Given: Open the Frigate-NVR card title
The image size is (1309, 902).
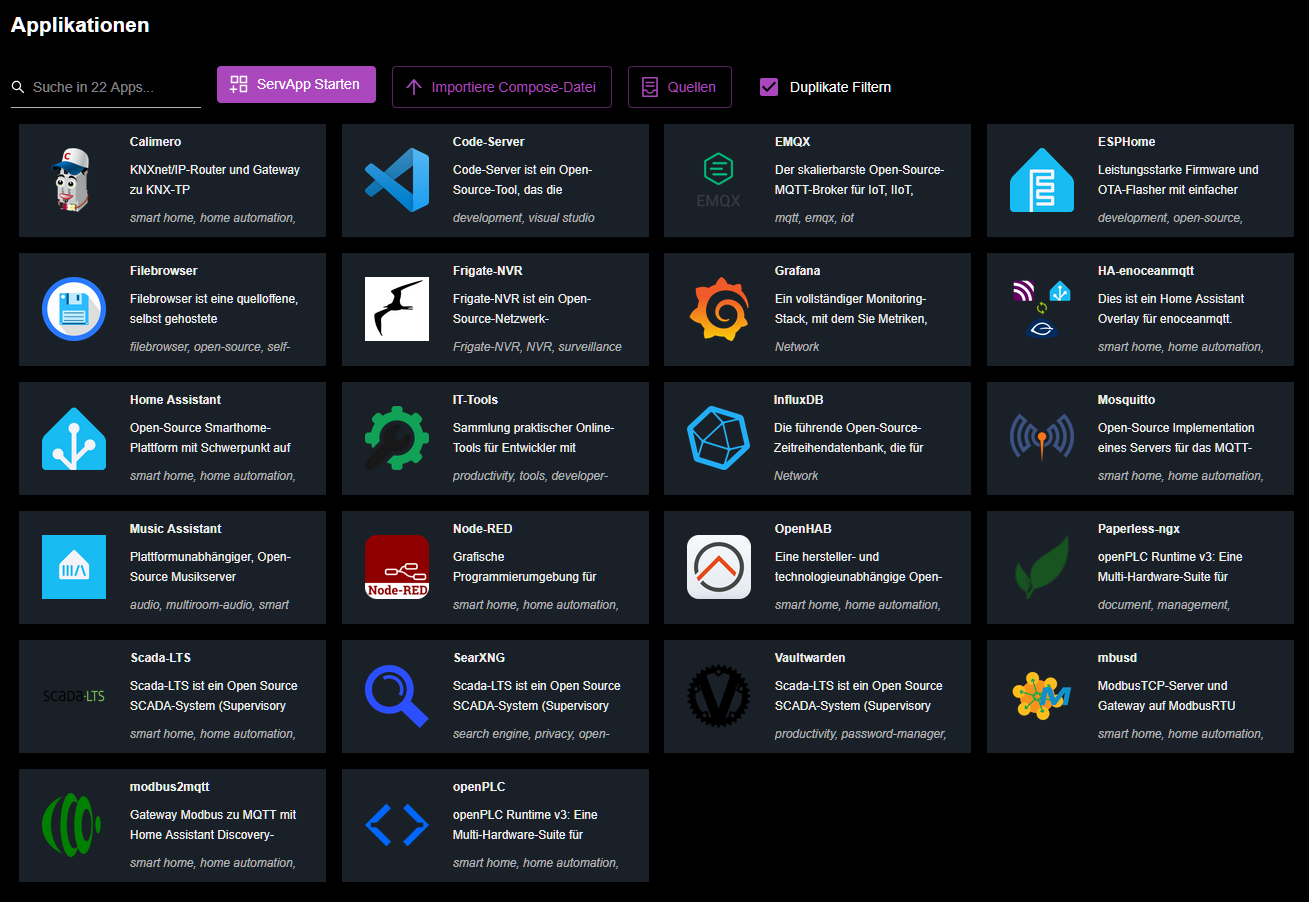Looking at the screenshot, I should click(x=488, y=271).
